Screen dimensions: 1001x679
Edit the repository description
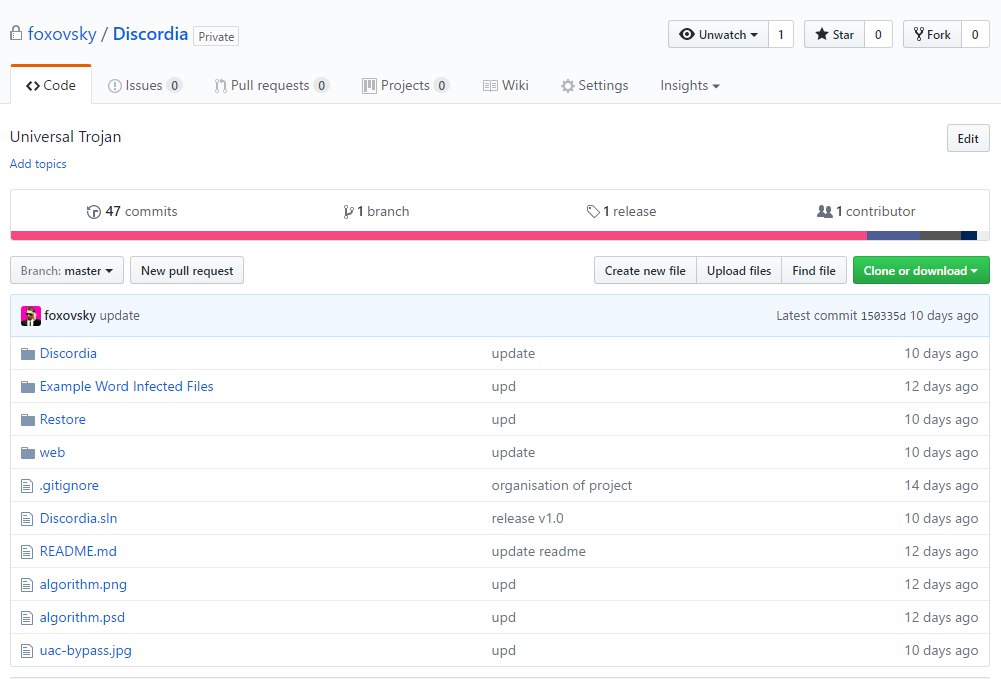coord(968,138)
